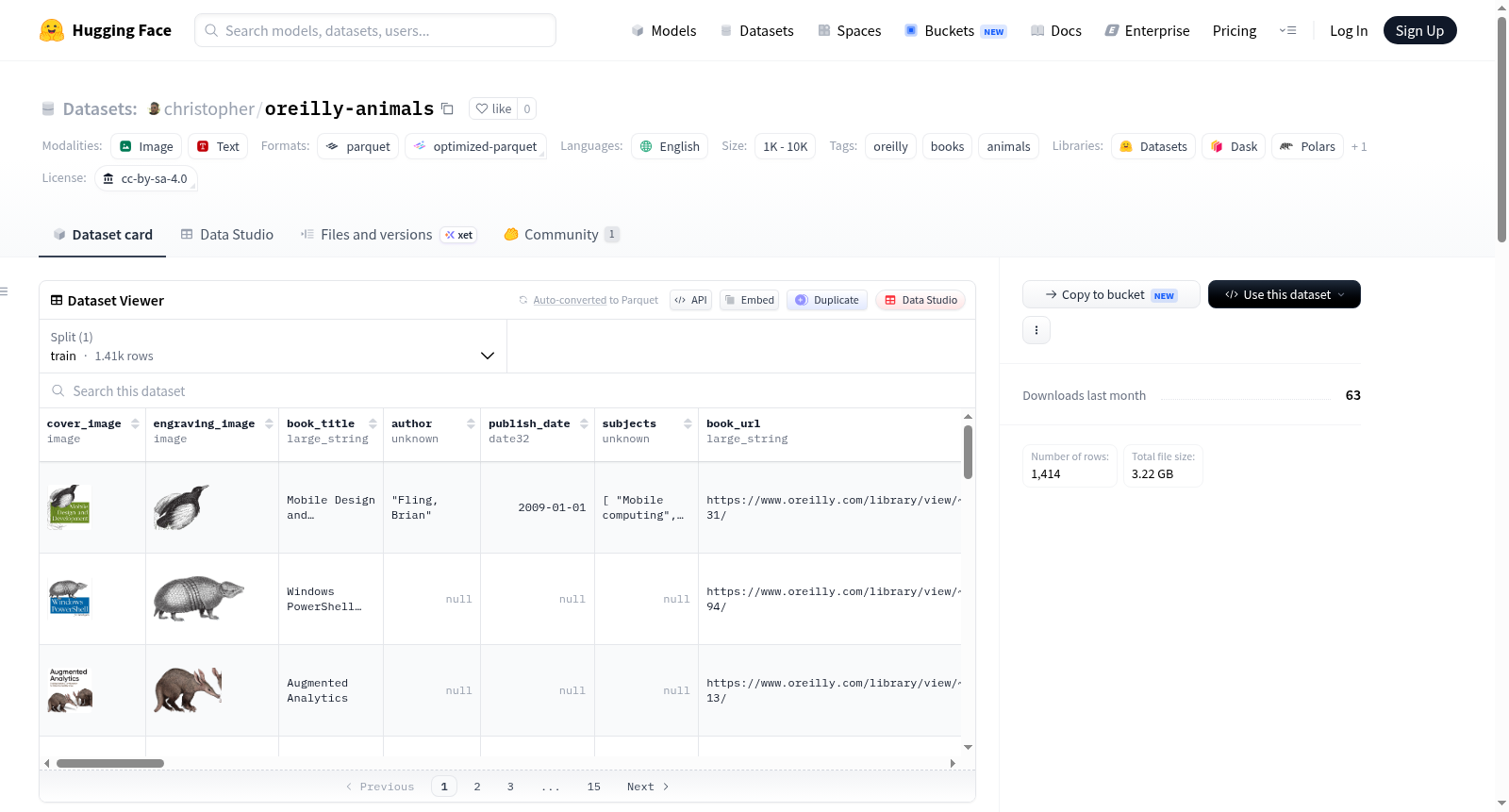The width and height of the screenshot is (1509, 812).
Task: Open the Files and versions tab
Action: coord(389,234)
